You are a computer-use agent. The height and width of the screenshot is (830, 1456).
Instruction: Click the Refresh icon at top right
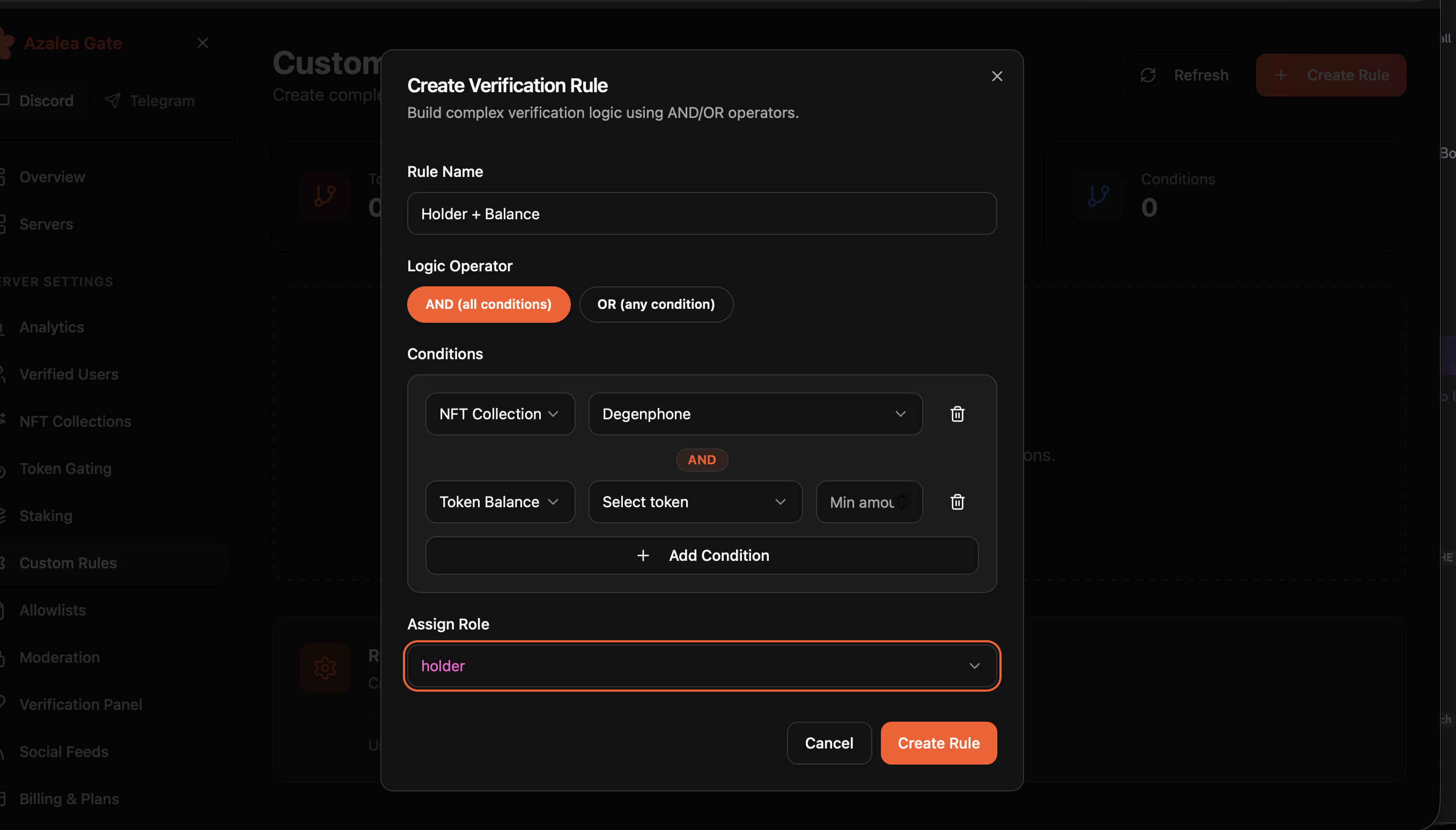tap(1148, 75)
